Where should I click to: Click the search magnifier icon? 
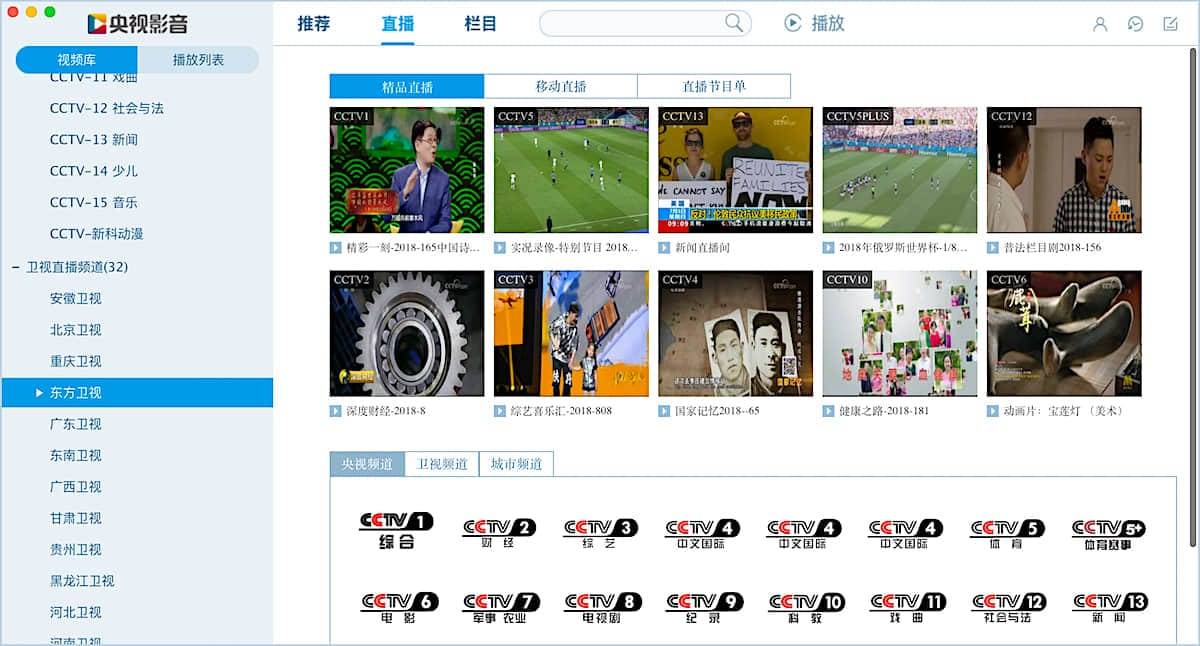pyautogui.click(x=734, y=23)
